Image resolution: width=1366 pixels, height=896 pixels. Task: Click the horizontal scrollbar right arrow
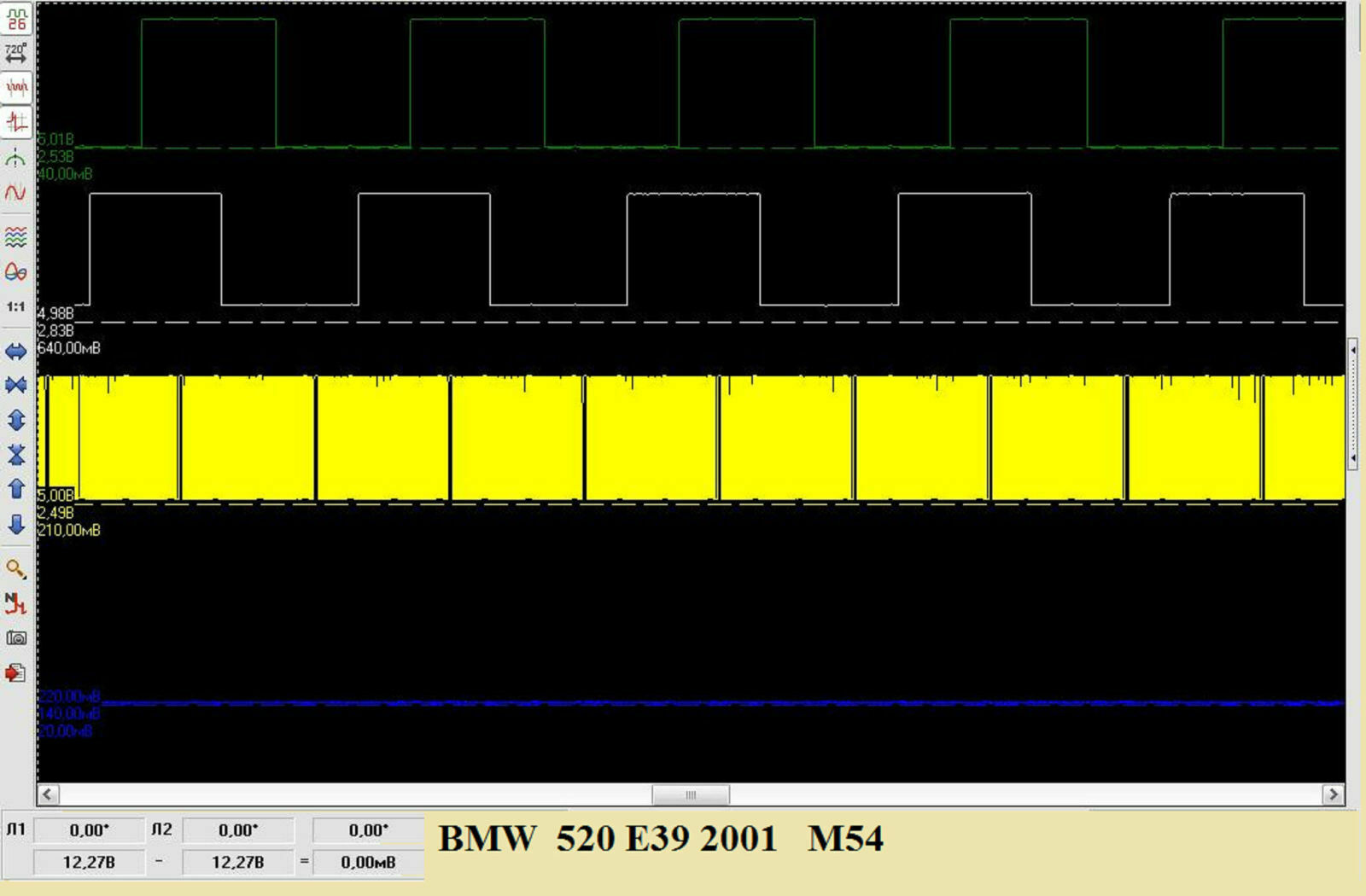(x=1333, y=794)
